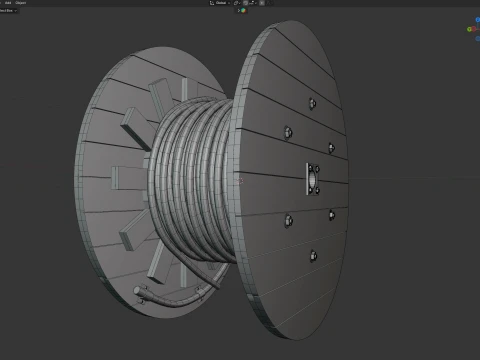Open the transform pivot point dropdown
This screenshot has height=360, width=480.
237,3
